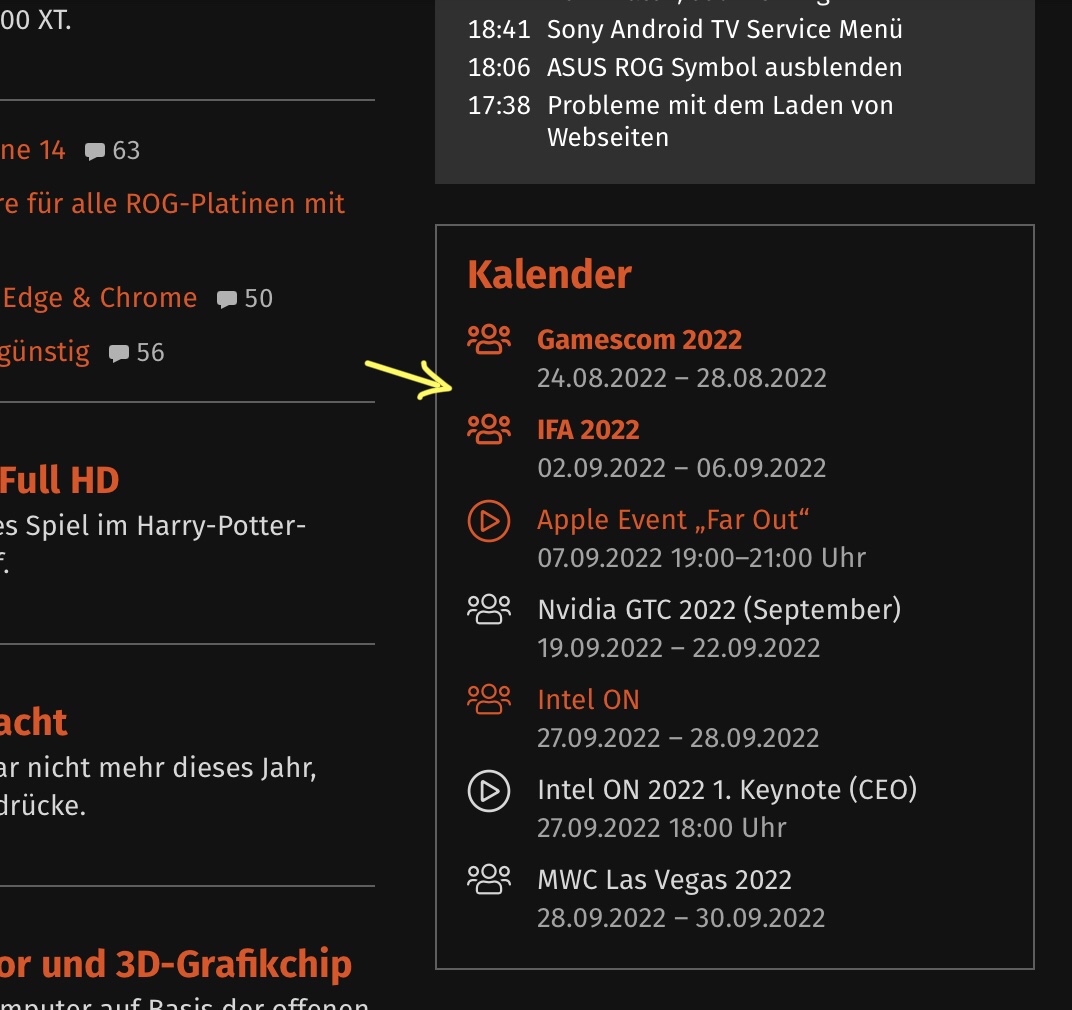1072x1010 pixels.
Task: Open thread Probleme mit dem Laden von Webseiten
Action: [720, 121]
